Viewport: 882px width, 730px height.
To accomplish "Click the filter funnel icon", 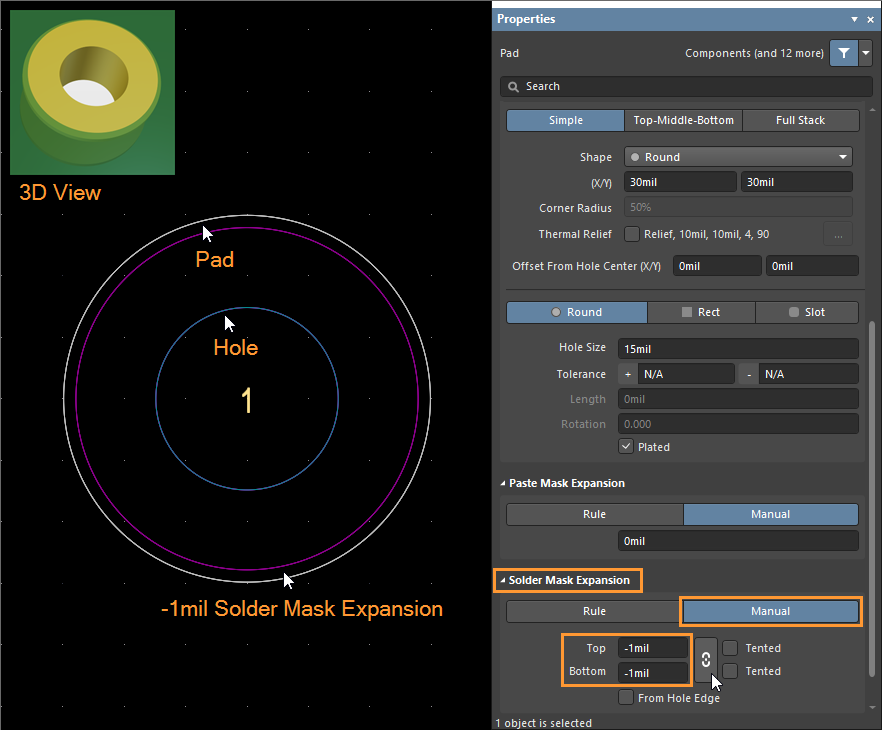I will (x=843, y=53).
